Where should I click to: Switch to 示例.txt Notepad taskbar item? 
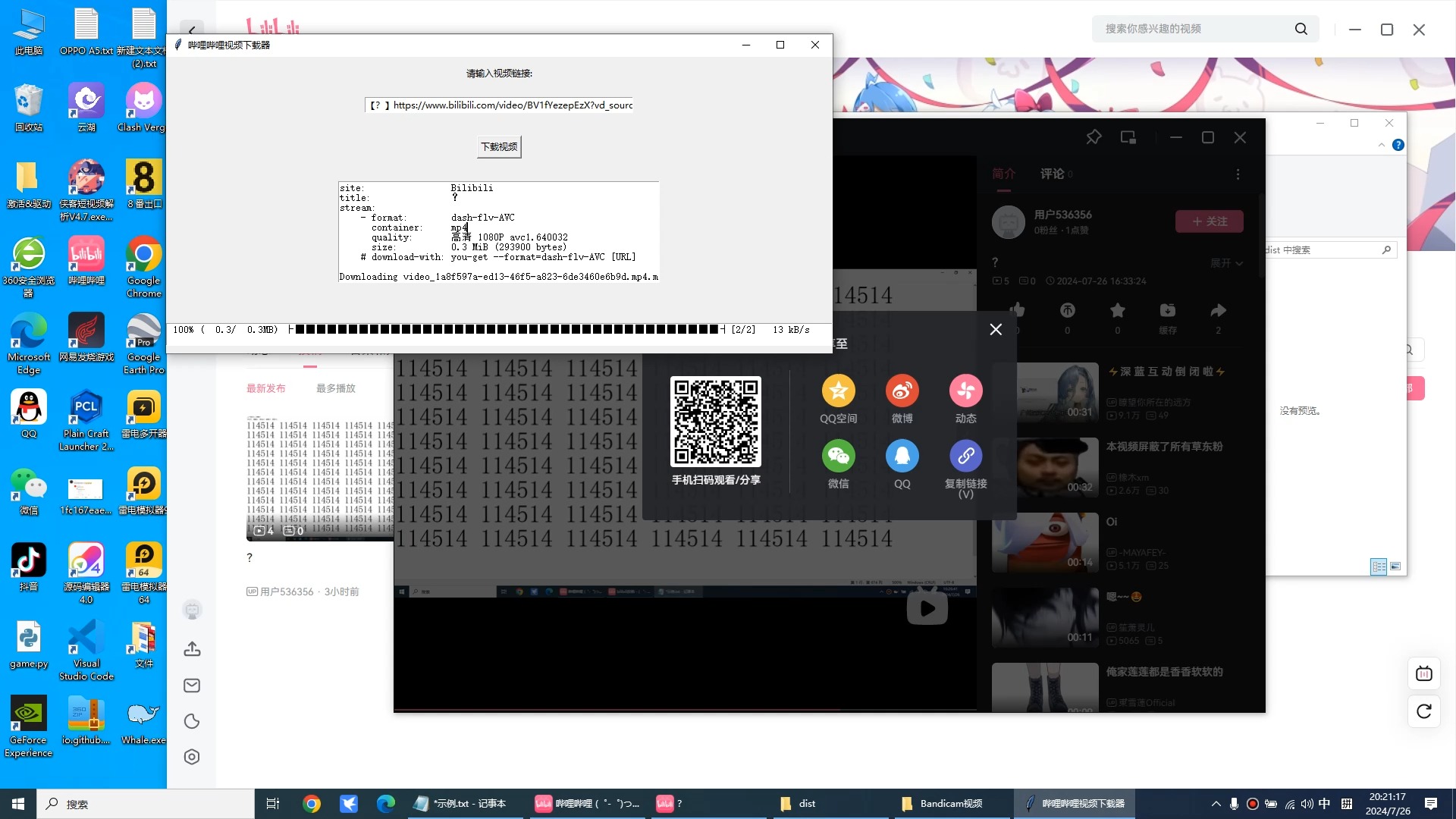coord(464,804)
